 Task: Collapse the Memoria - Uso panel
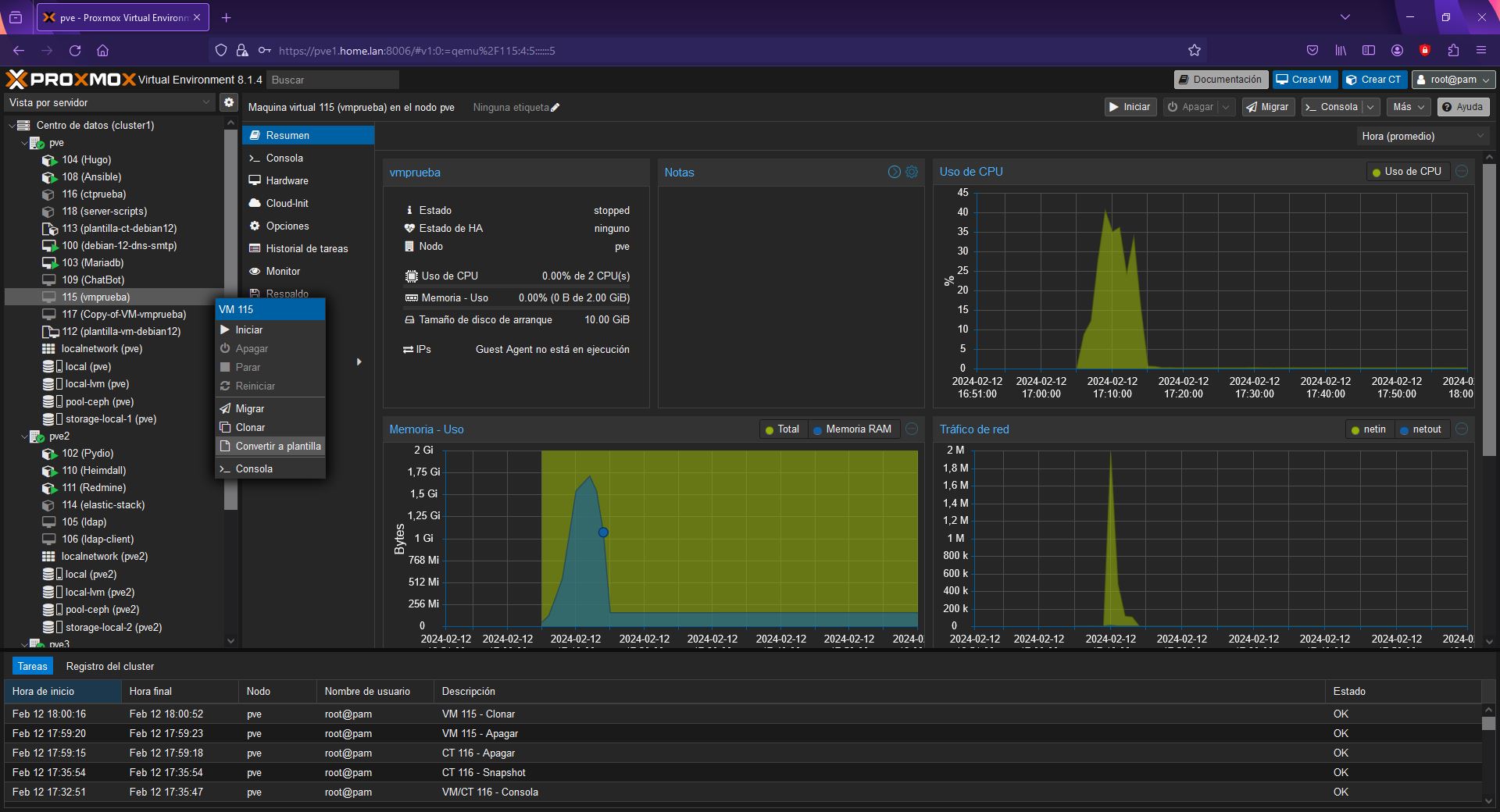(x=912, y=429)
